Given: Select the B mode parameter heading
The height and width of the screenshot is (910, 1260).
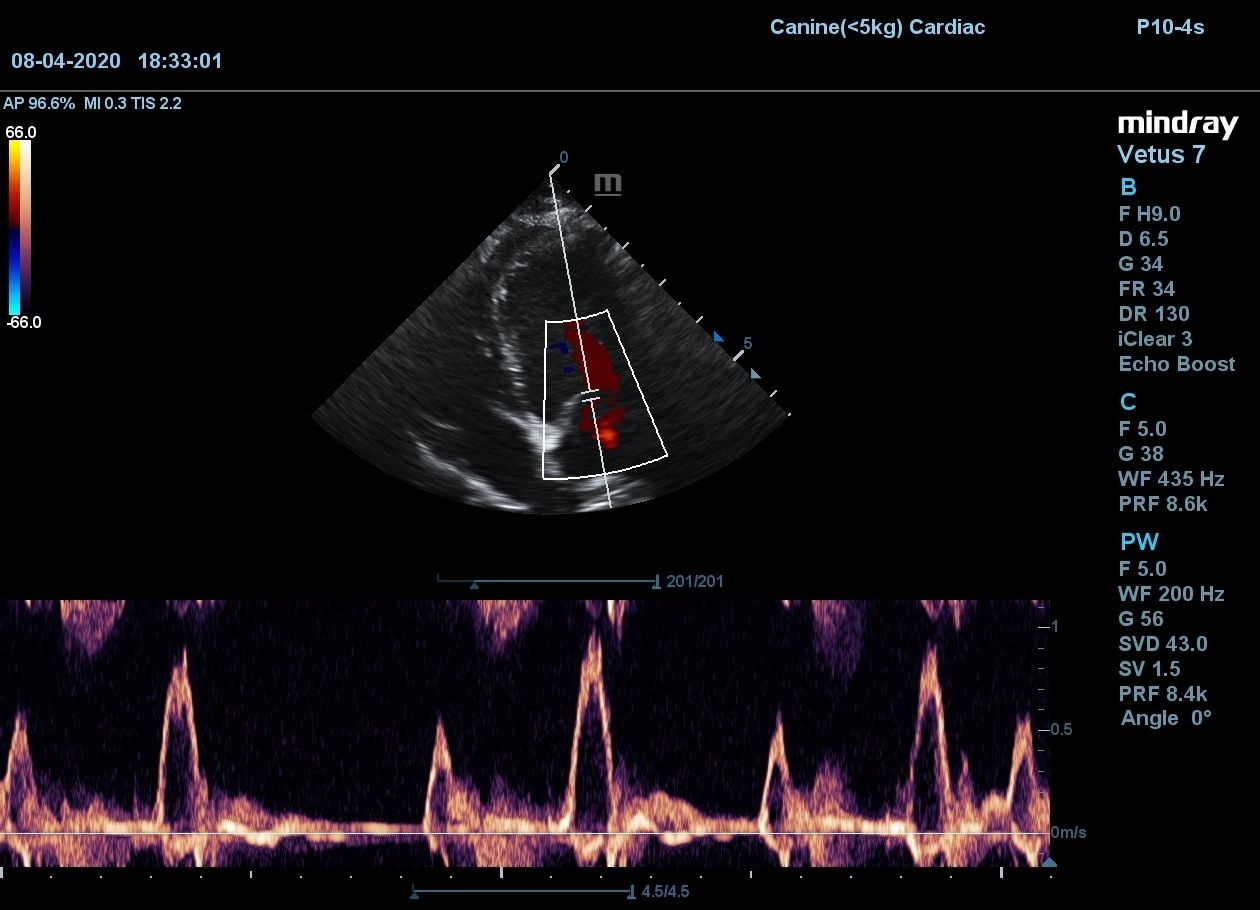Looking at the screenshot, I should click(x=1128, y=187).
